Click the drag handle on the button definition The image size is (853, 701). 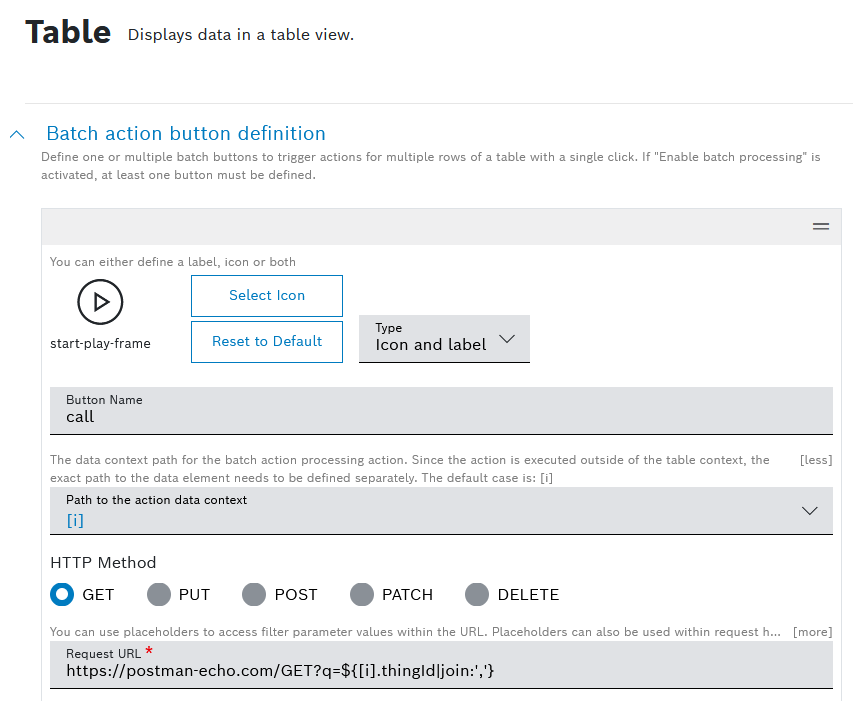821,227
